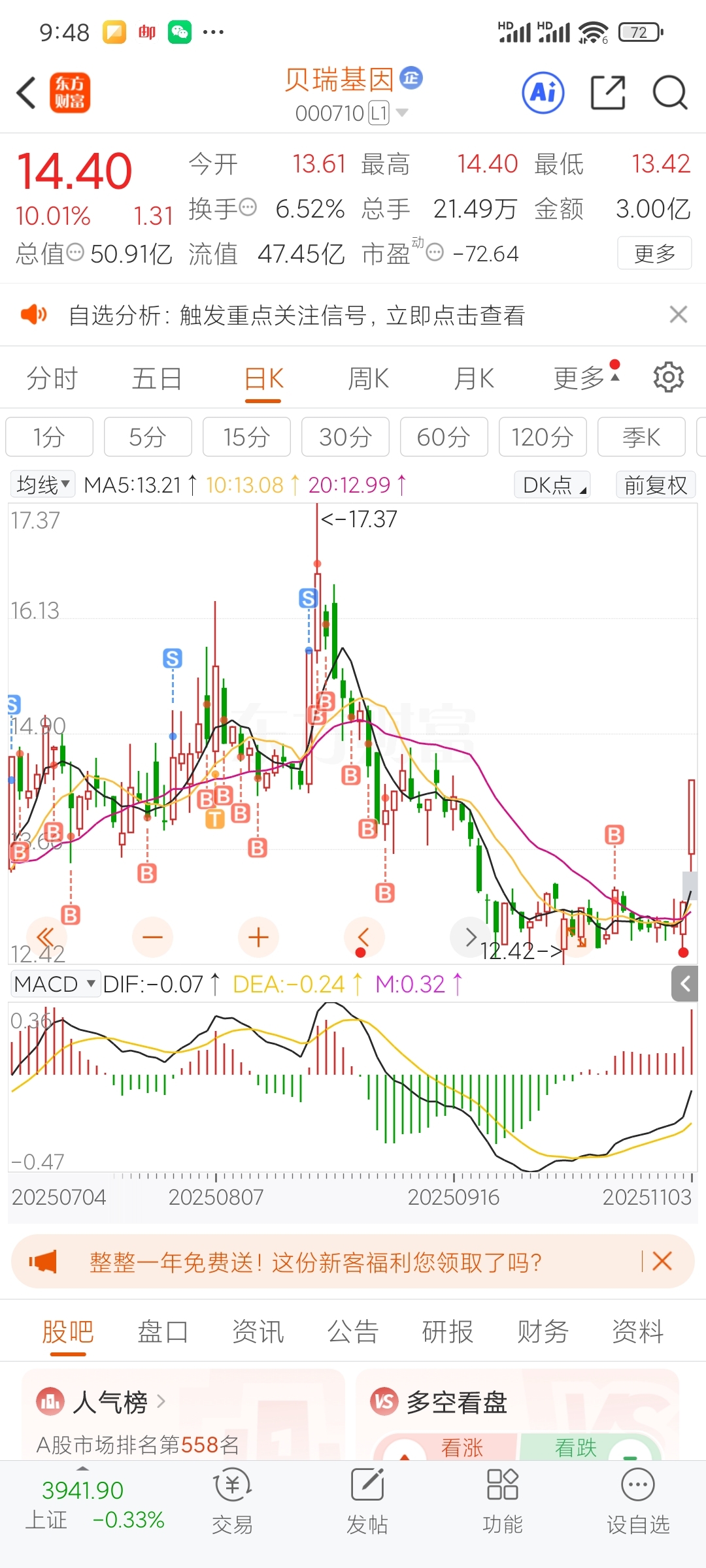
Task: Open the Eastmoney app logo icon
Action: coord(70,93)
